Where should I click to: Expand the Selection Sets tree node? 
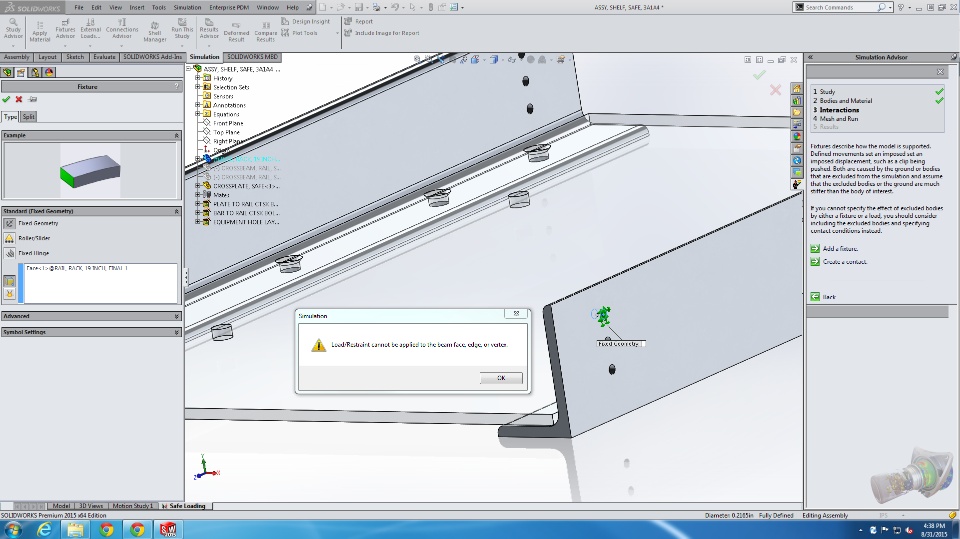[198, 87]
